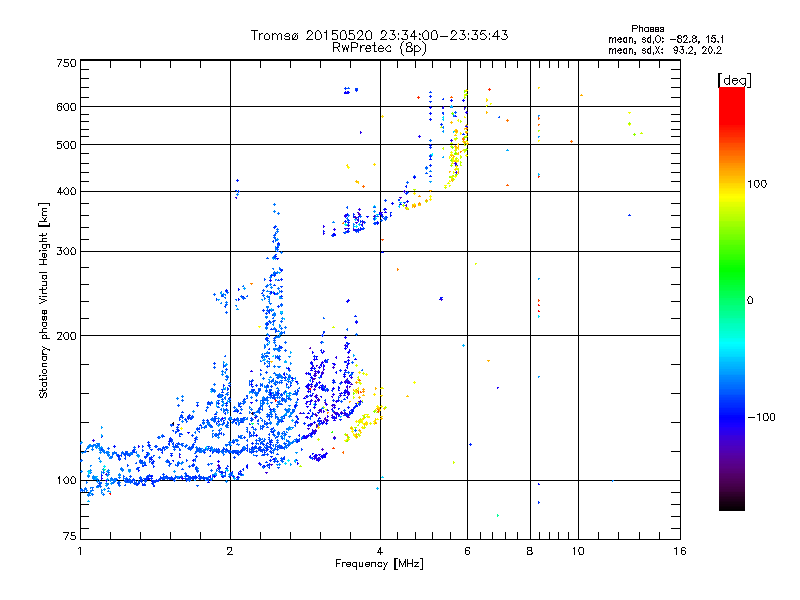The width and height of the screenshot is (800, 600).
Task: Click the x-axis '6' MHz tick label
Action: [467, 551]
